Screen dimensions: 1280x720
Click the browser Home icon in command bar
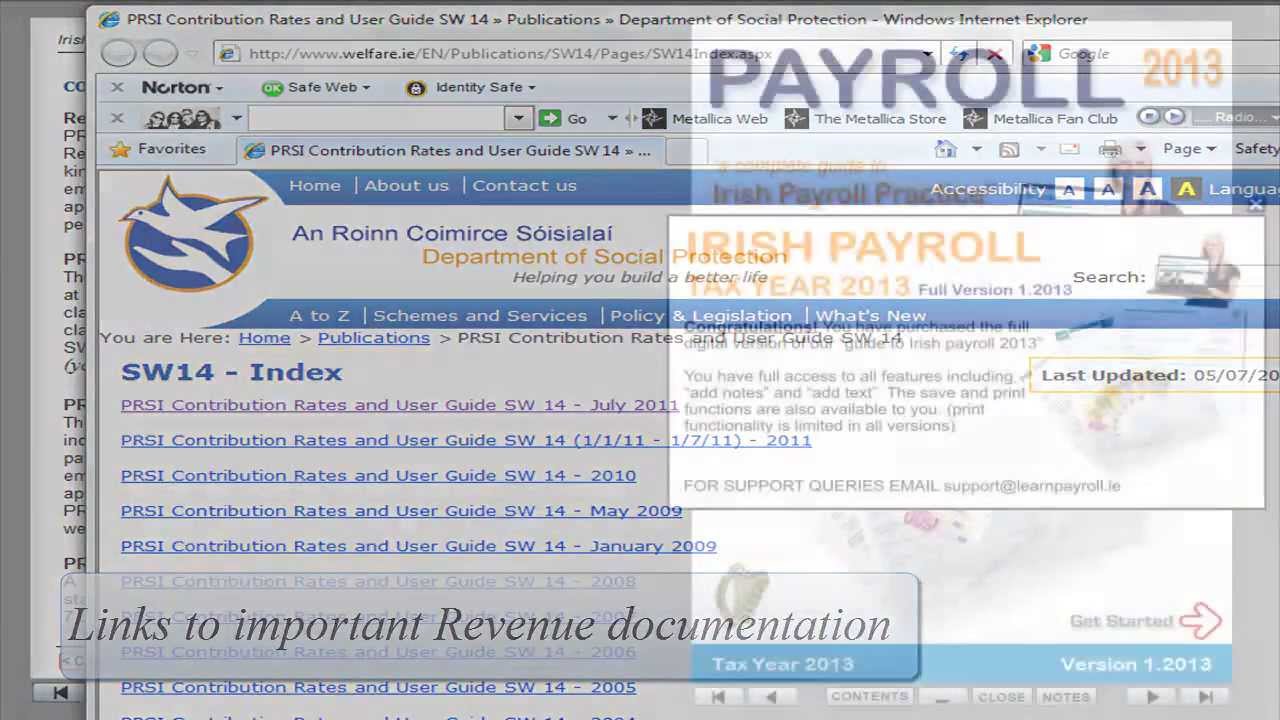coord(946,149)
